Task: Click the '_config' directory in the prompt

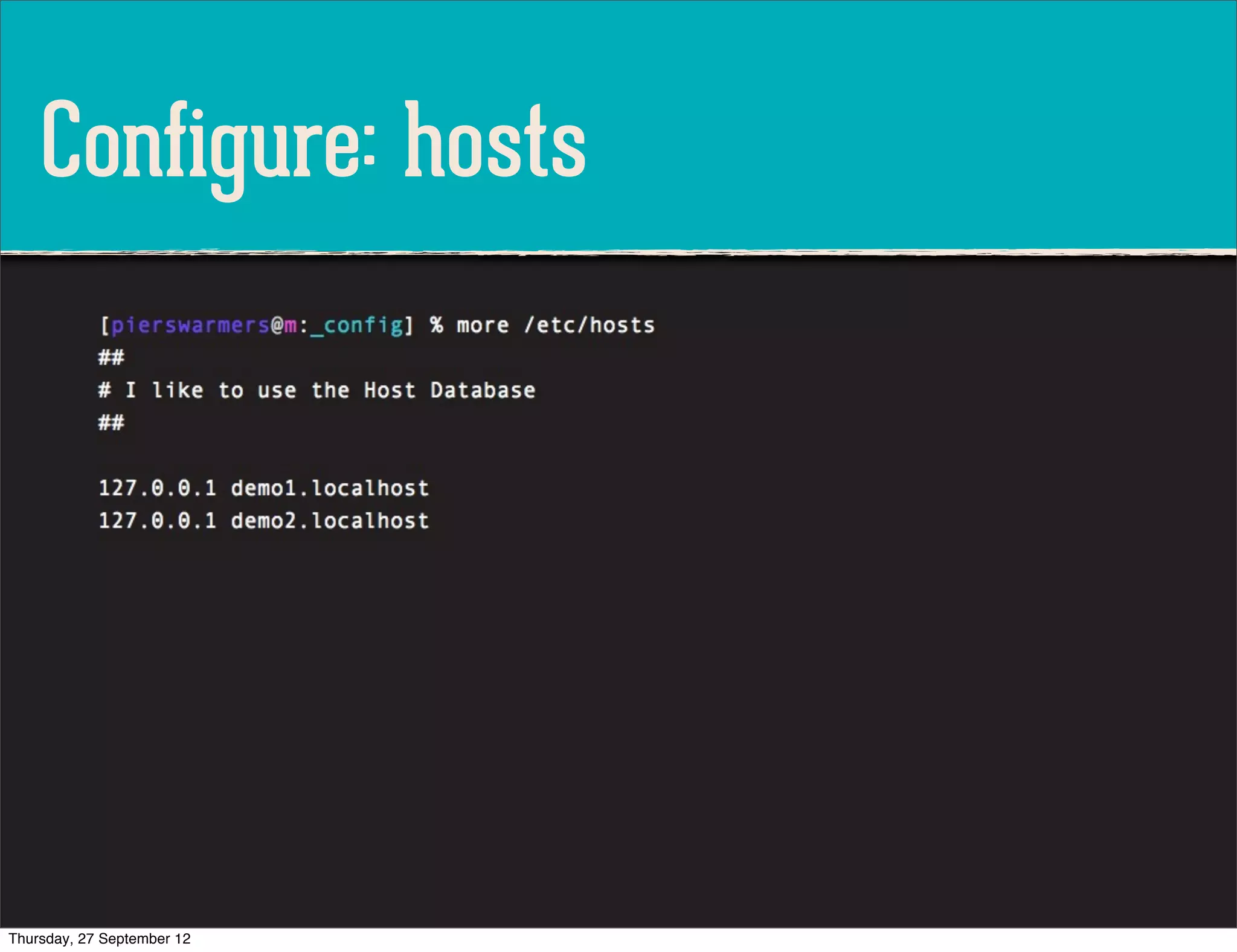Action: click(357, 326)
